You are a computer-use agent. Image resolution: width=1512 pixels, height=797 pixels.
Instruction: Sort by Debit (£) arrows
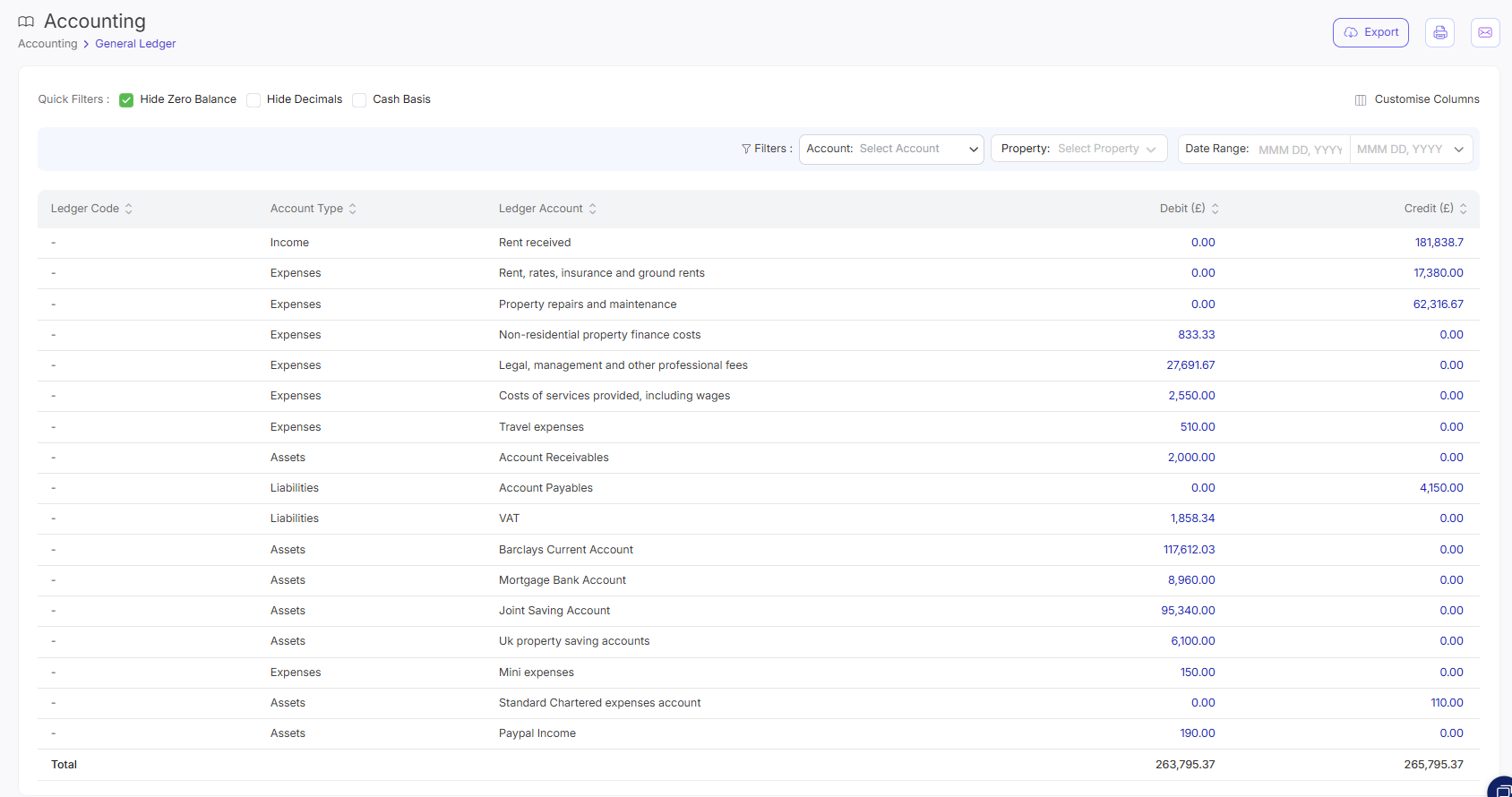click(1216, 209)
